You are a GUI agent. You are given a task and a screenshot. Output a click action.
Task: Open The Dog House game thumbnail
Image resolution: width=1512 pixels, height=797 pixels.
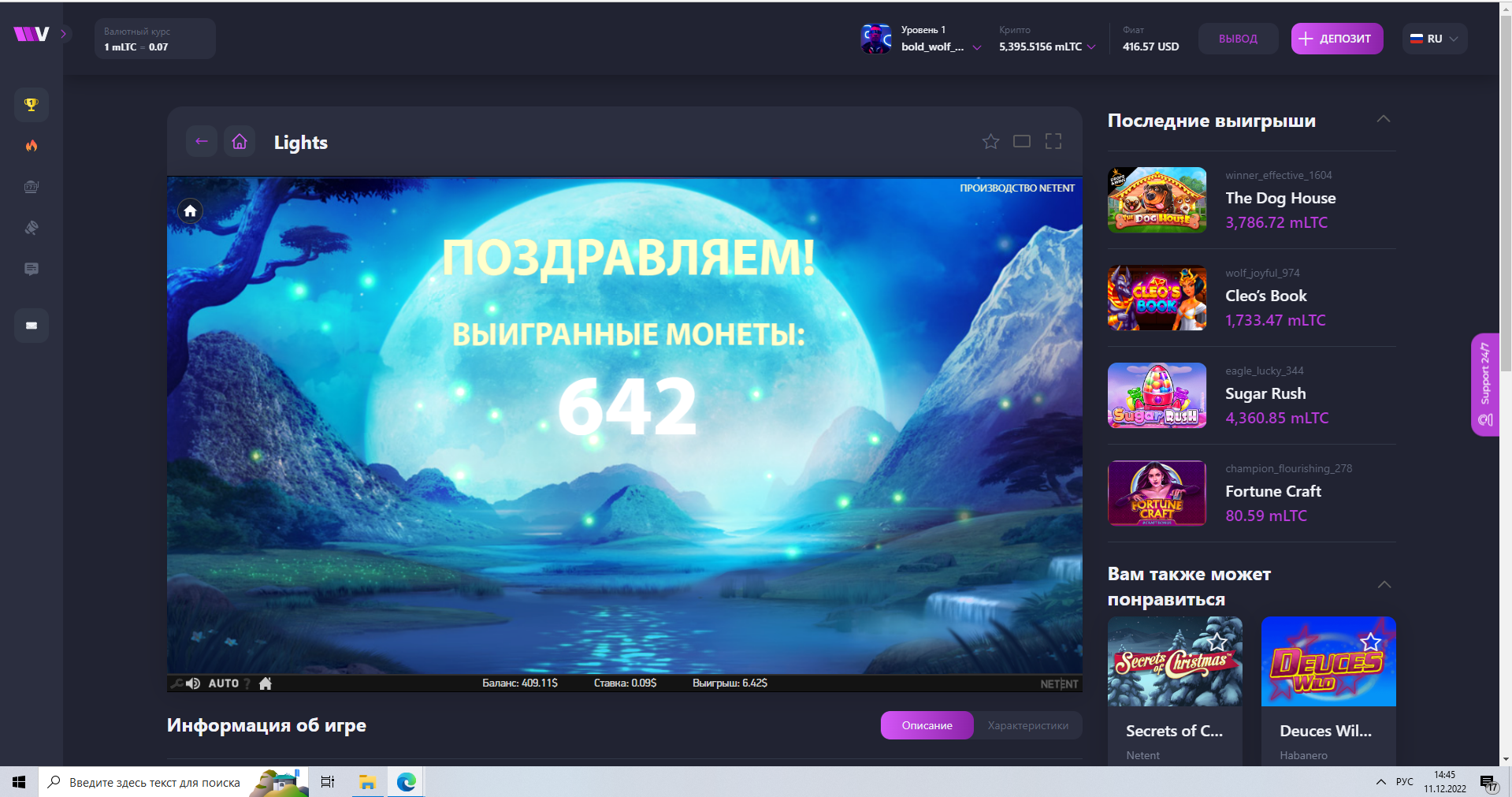pyautogui.click(x=1157, y=200)
